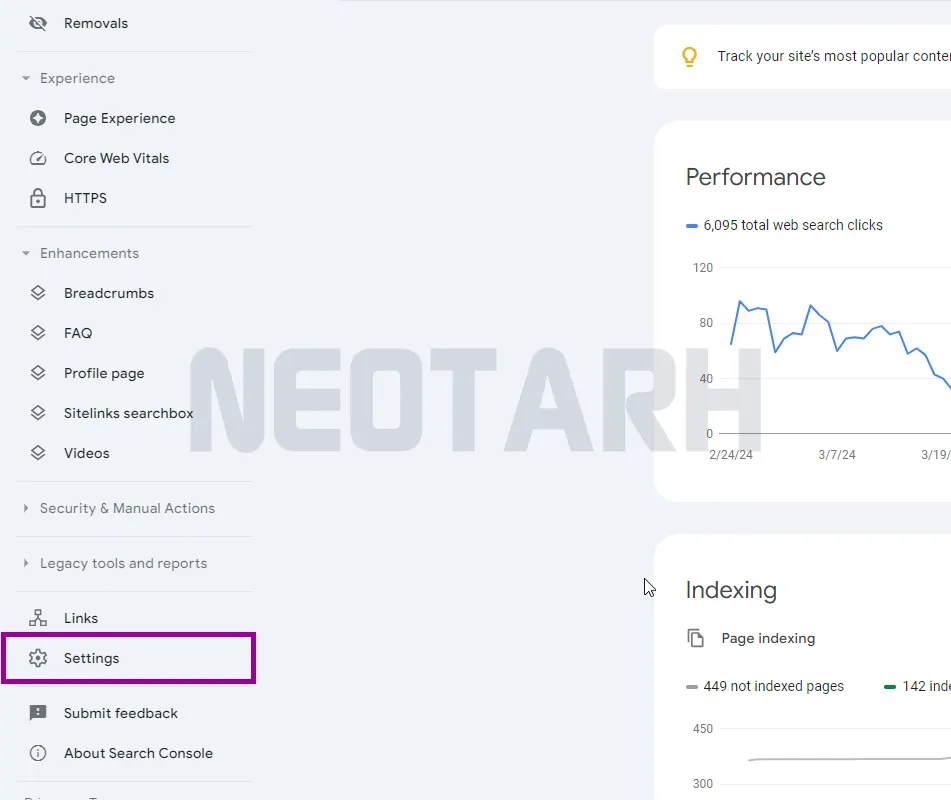Click Security & Manual Actions heading
Image resolution: width=951 pixels, height=800 pixels.
tap(127, 508)
